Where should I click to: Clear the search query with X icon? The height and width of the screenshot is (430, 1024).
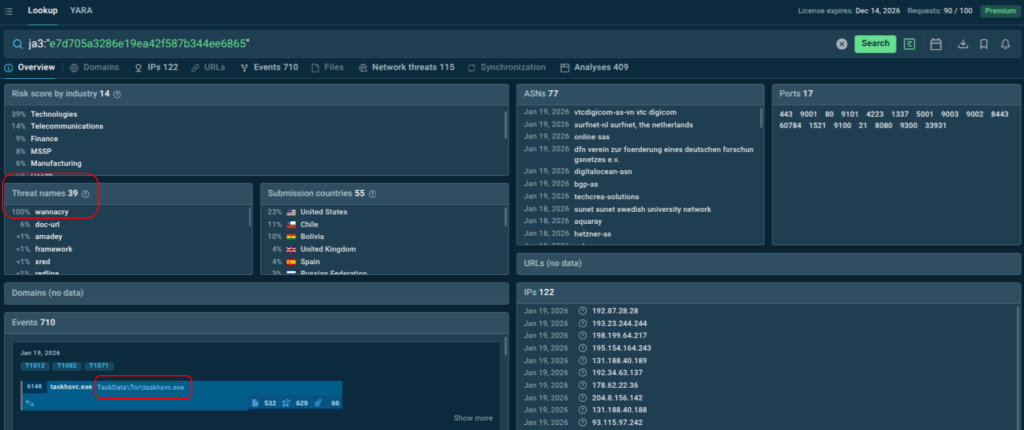click(x=842, y=44)
